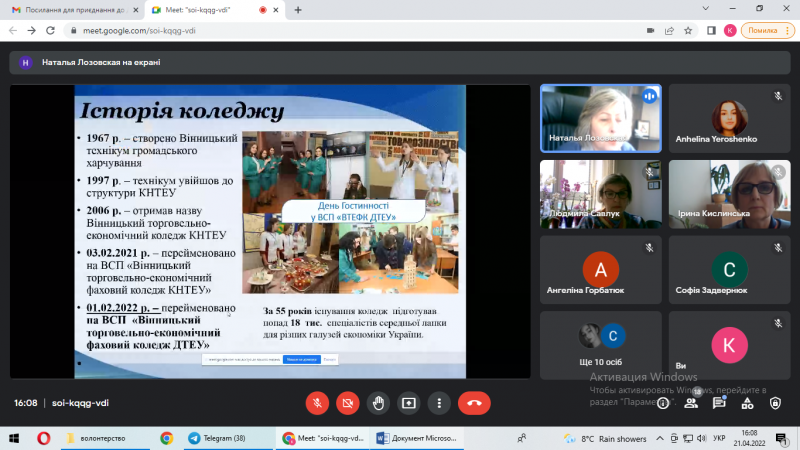The height and width of the screenshot is (450, 800).
Task: Open the chat messages panel
Action: pos(719,403)
